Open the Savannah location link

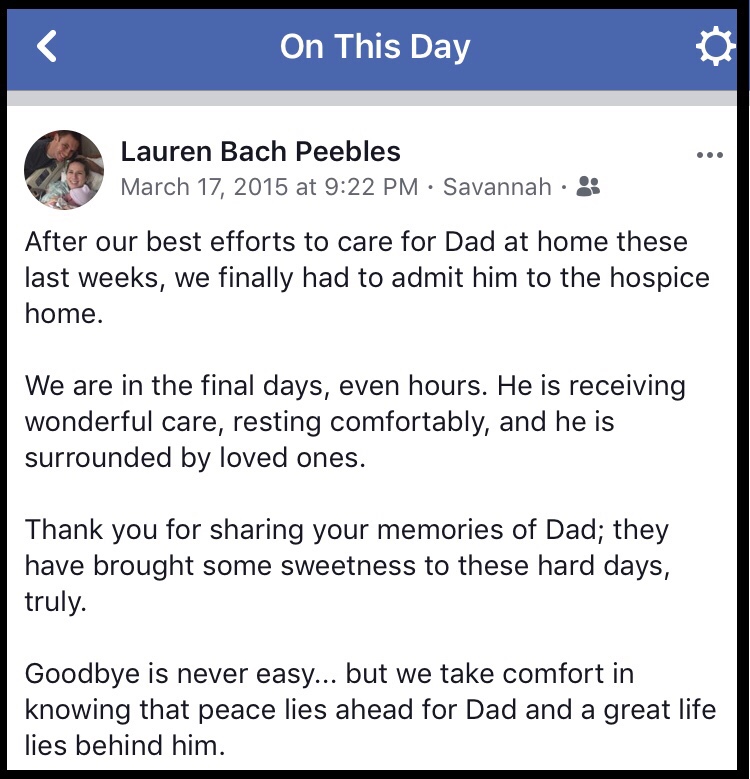pos(497,187)
